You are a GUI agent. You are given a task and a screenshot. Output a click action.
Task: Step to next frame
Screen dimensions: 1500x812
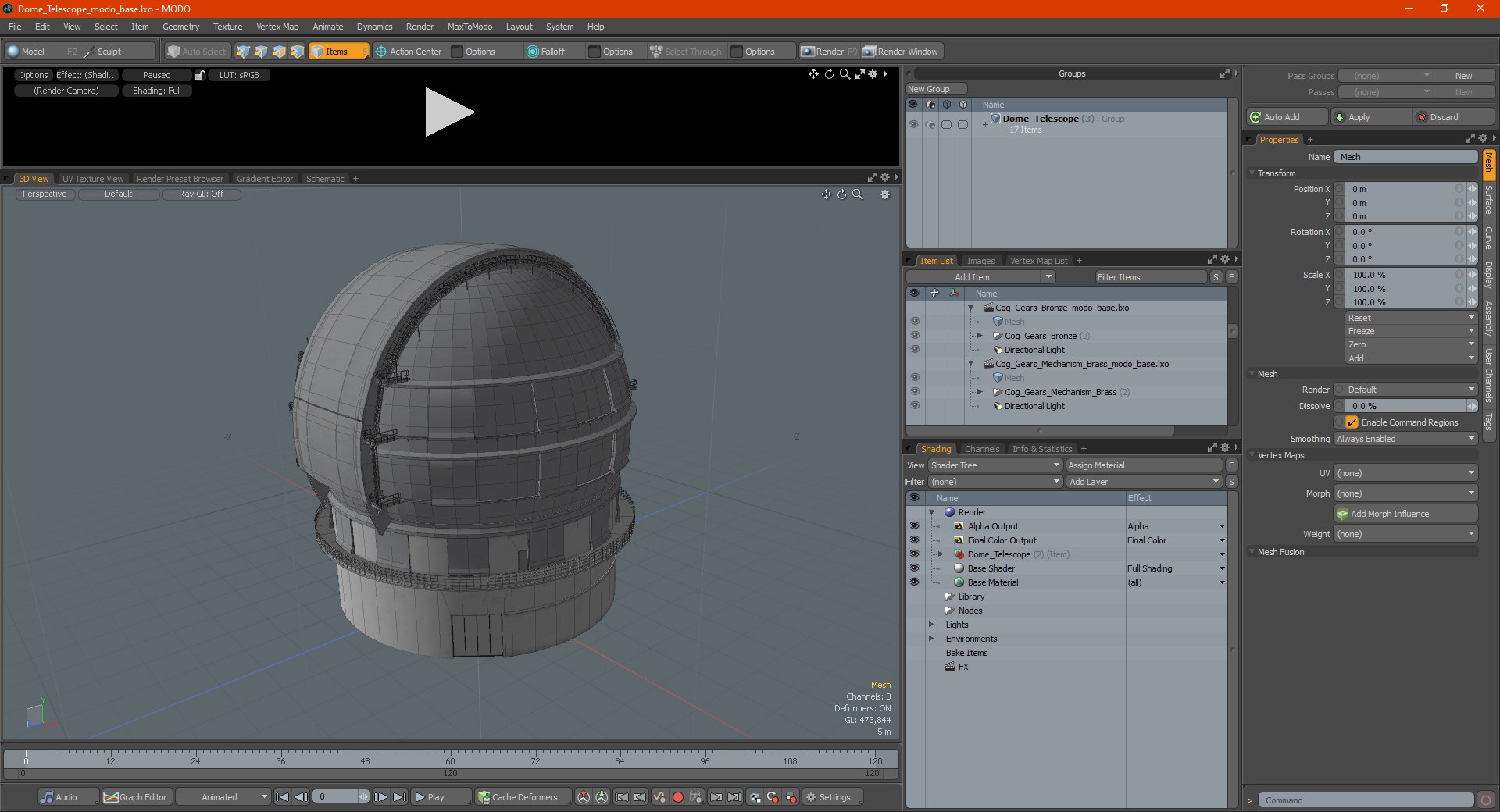click(380, 797)
